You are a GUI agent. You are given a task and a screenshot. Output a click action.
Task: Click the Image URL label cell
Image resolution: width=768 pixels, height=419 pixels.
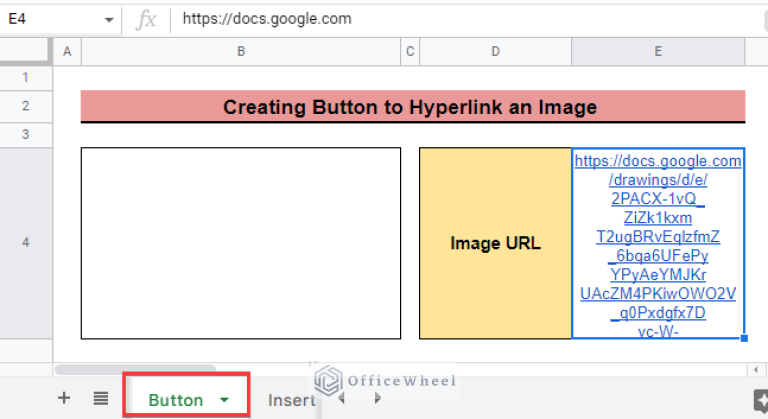pos(495,243)
